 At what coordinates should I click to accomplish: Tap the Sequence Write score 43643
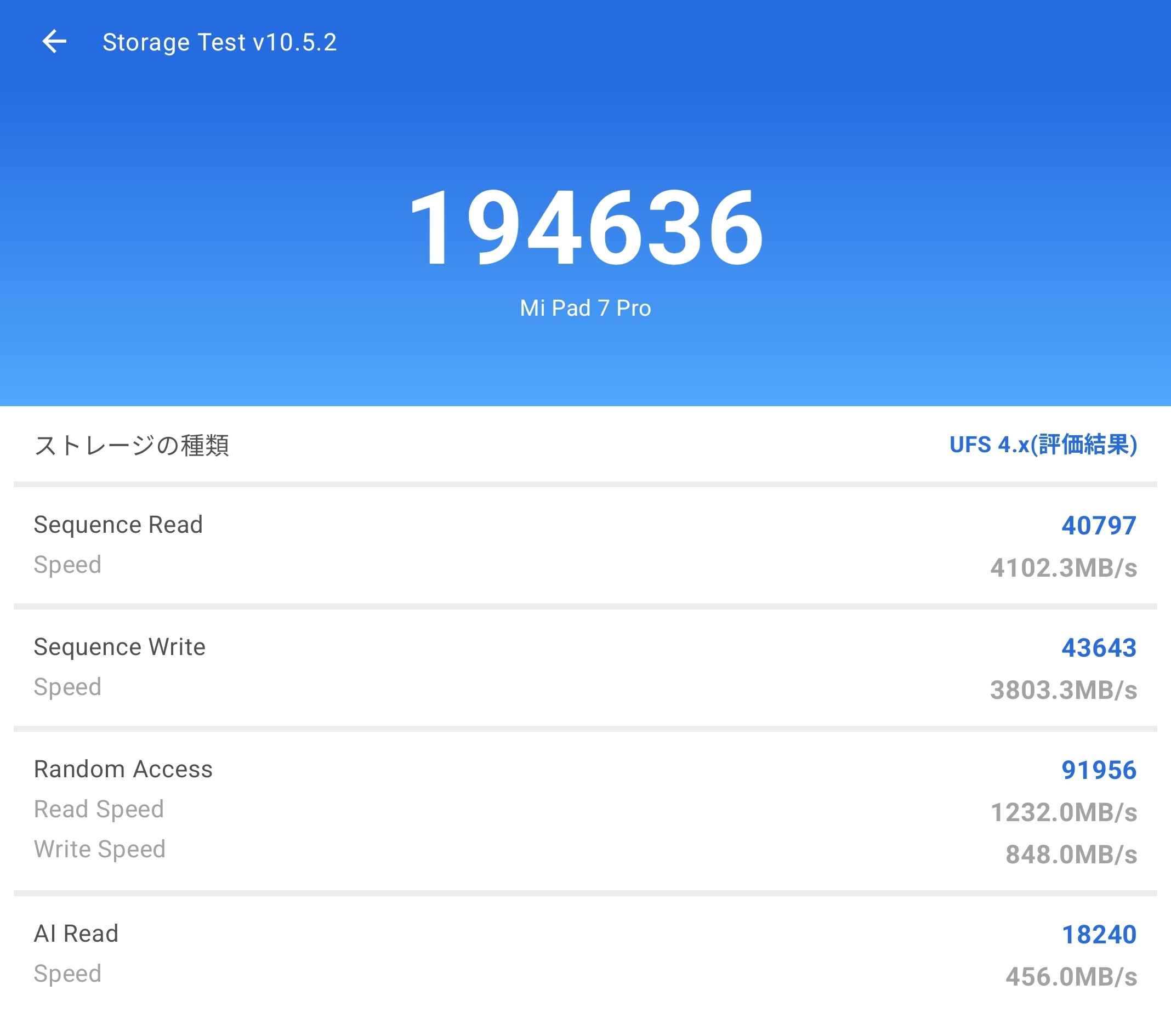click(1099, 648)
